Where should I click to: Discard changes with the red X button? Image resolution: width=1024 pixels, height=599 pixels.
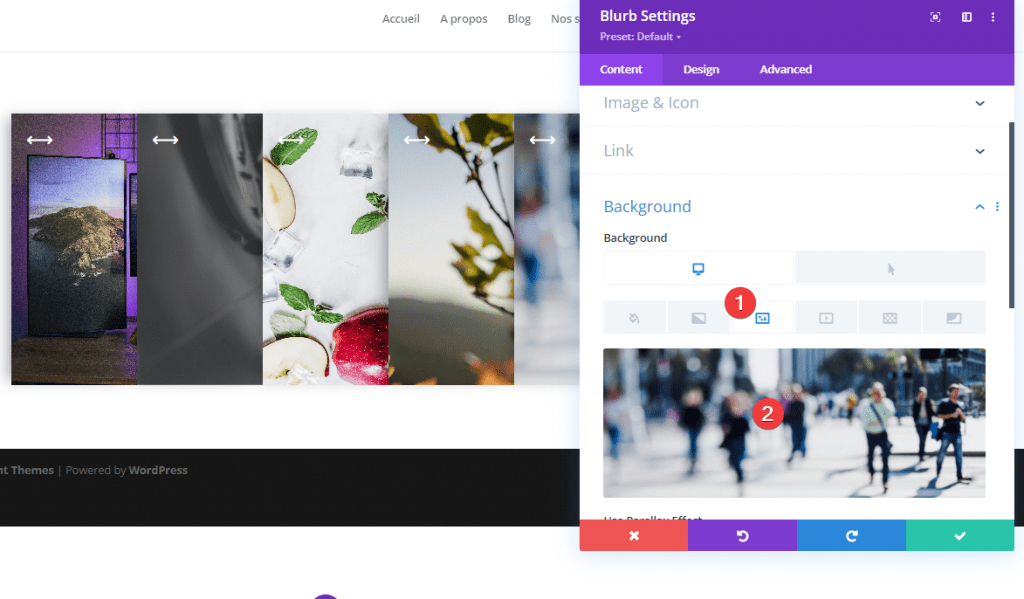click(633, 536)
